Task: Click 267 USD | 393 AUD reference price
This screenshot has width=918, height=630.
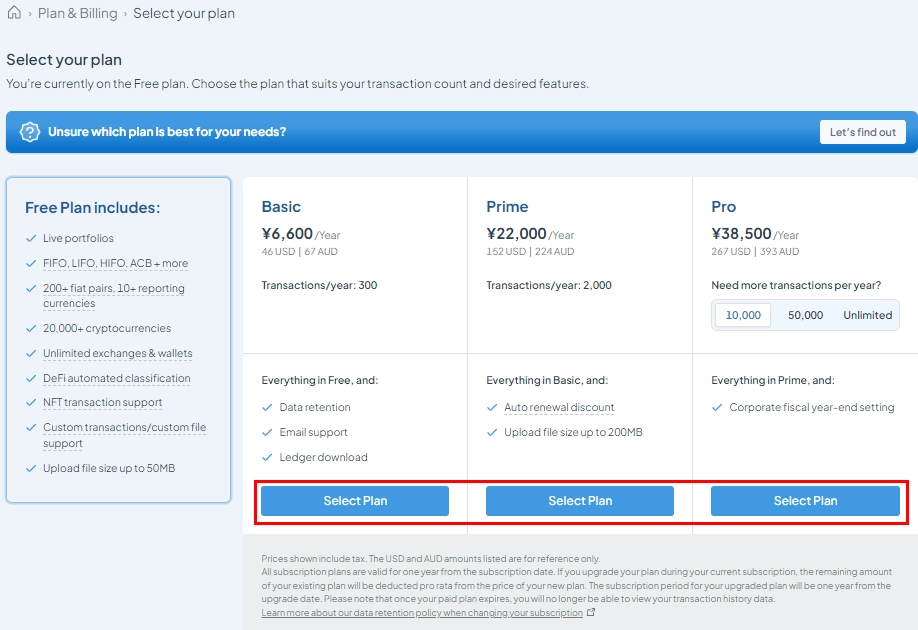Action: 755,252
